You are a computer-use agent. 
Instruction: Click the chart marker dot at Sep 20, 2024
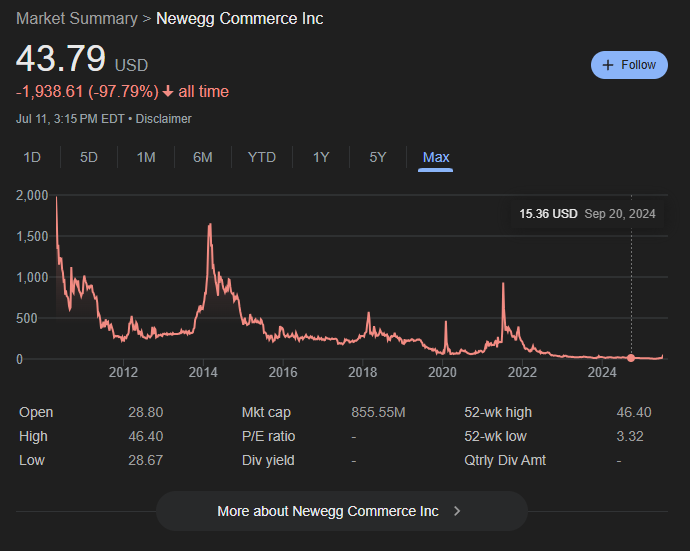point(631,358)
